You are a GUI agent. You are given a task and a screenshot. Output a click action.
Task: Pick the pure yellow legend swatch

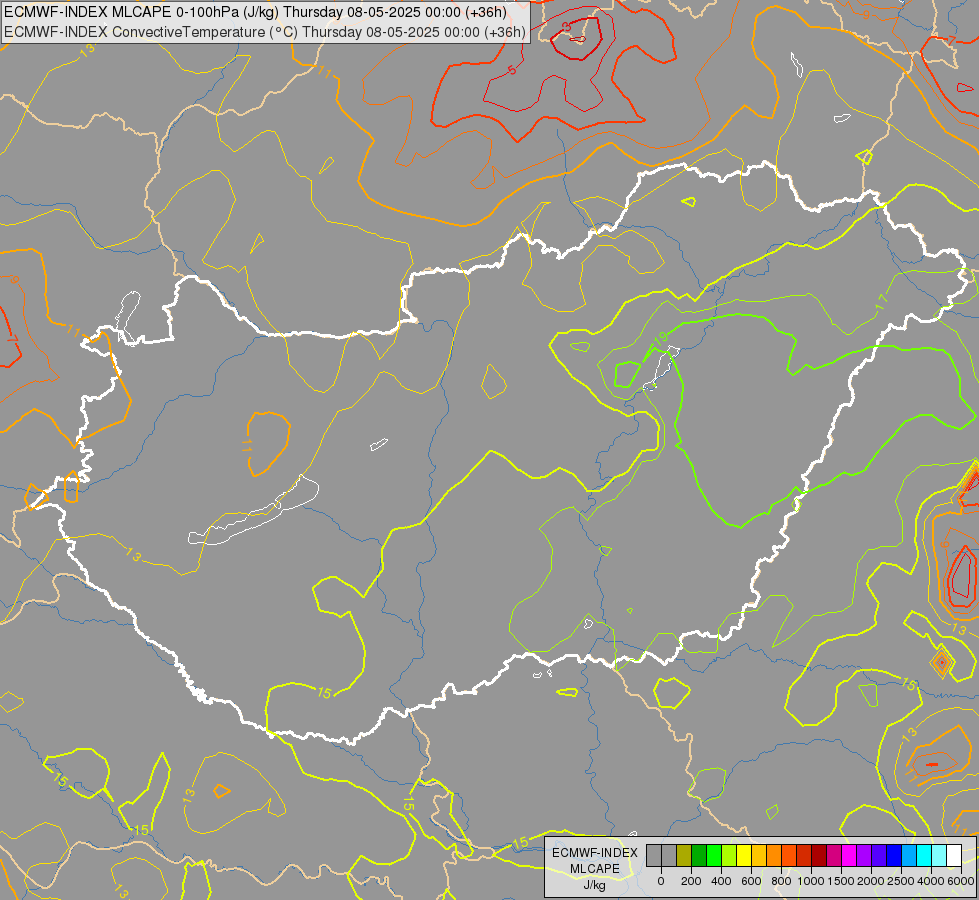(x=744, y=855)
